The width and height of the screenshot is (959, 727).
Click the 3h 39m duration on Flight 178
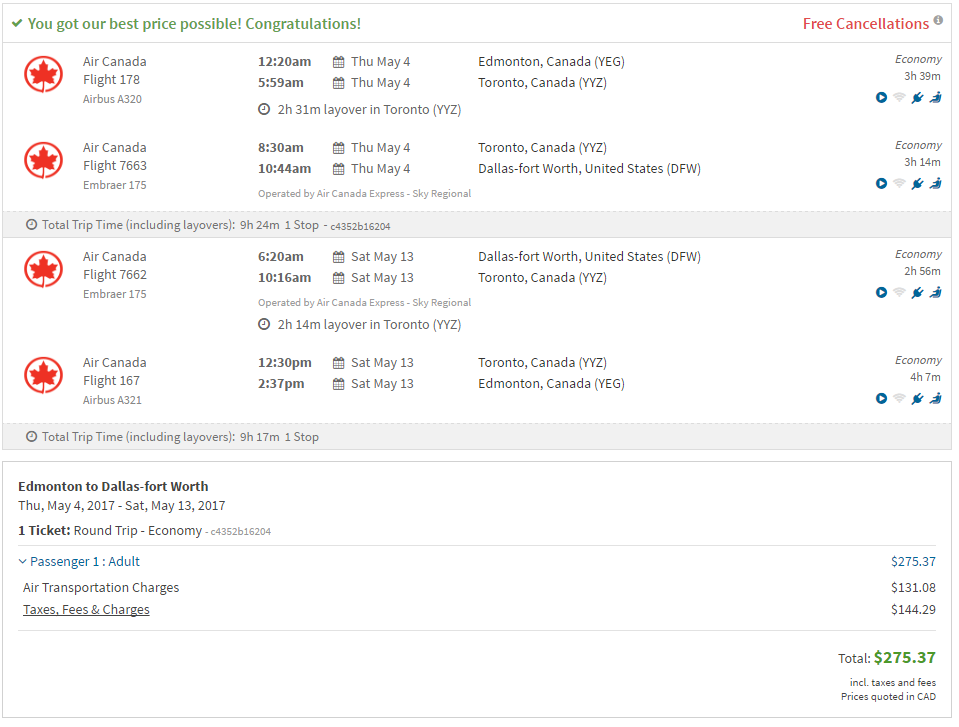(x=922, y=76)
